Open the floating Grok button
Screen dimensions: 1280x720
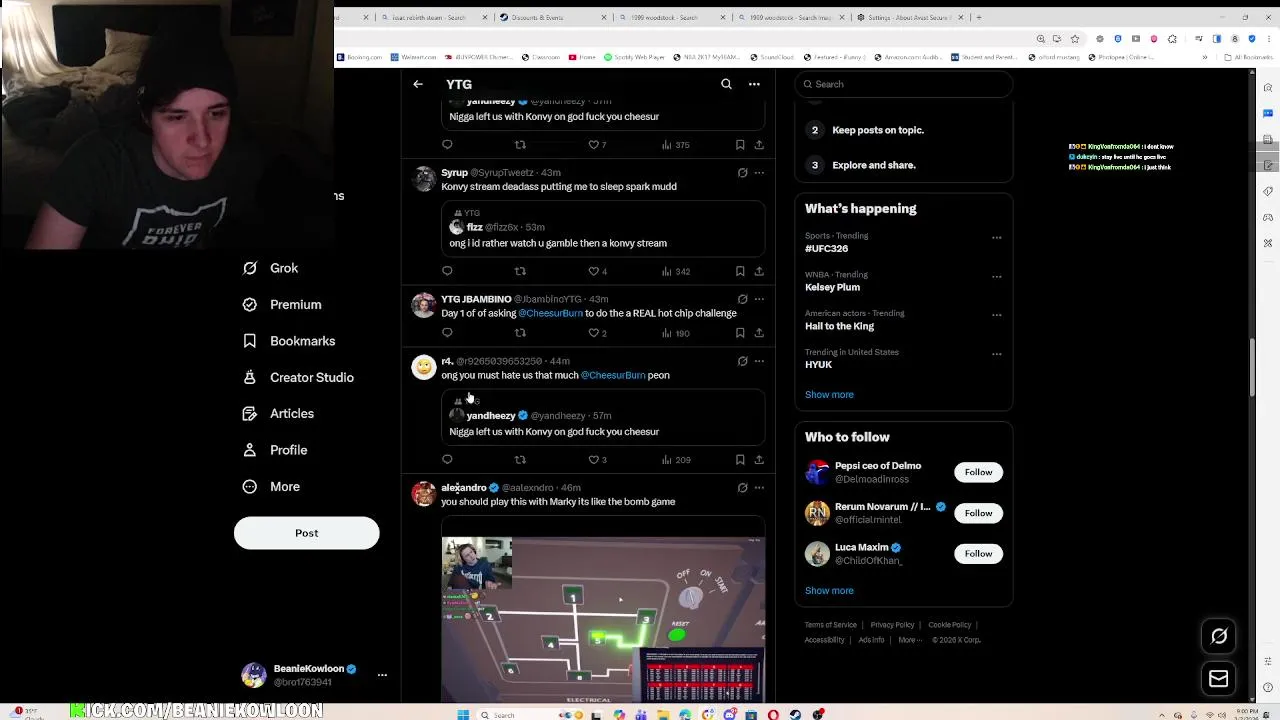tap(1219, 636)
